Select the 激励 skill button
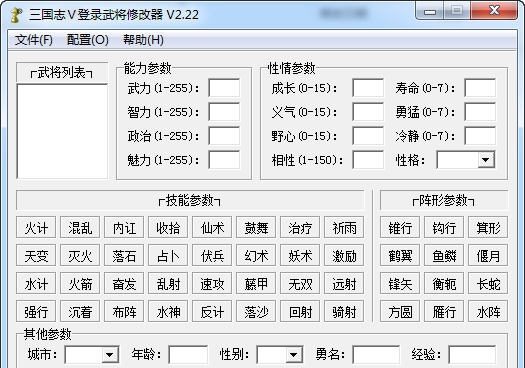525x368 pixels. (x=344, y=255)
